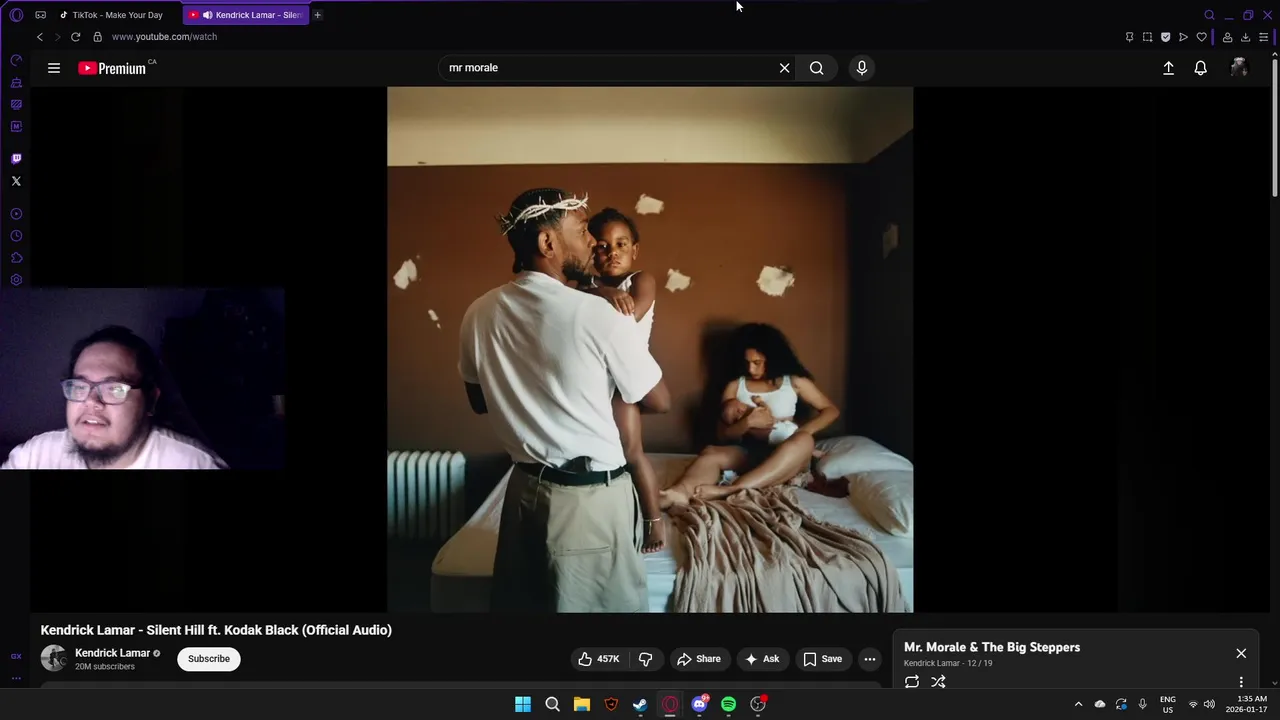The width and height of the screenshot is (1280, 720).
Task: Go back to previous page
Action: [x=40, y=37]
